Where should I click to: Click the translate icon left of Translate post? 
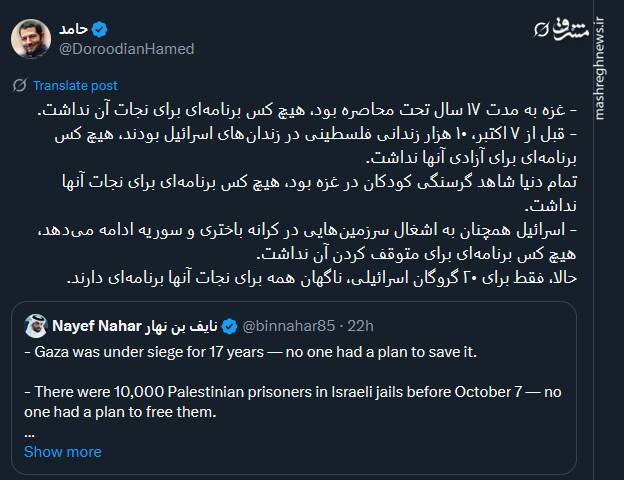pyautogui.click(x=19, y=86)
